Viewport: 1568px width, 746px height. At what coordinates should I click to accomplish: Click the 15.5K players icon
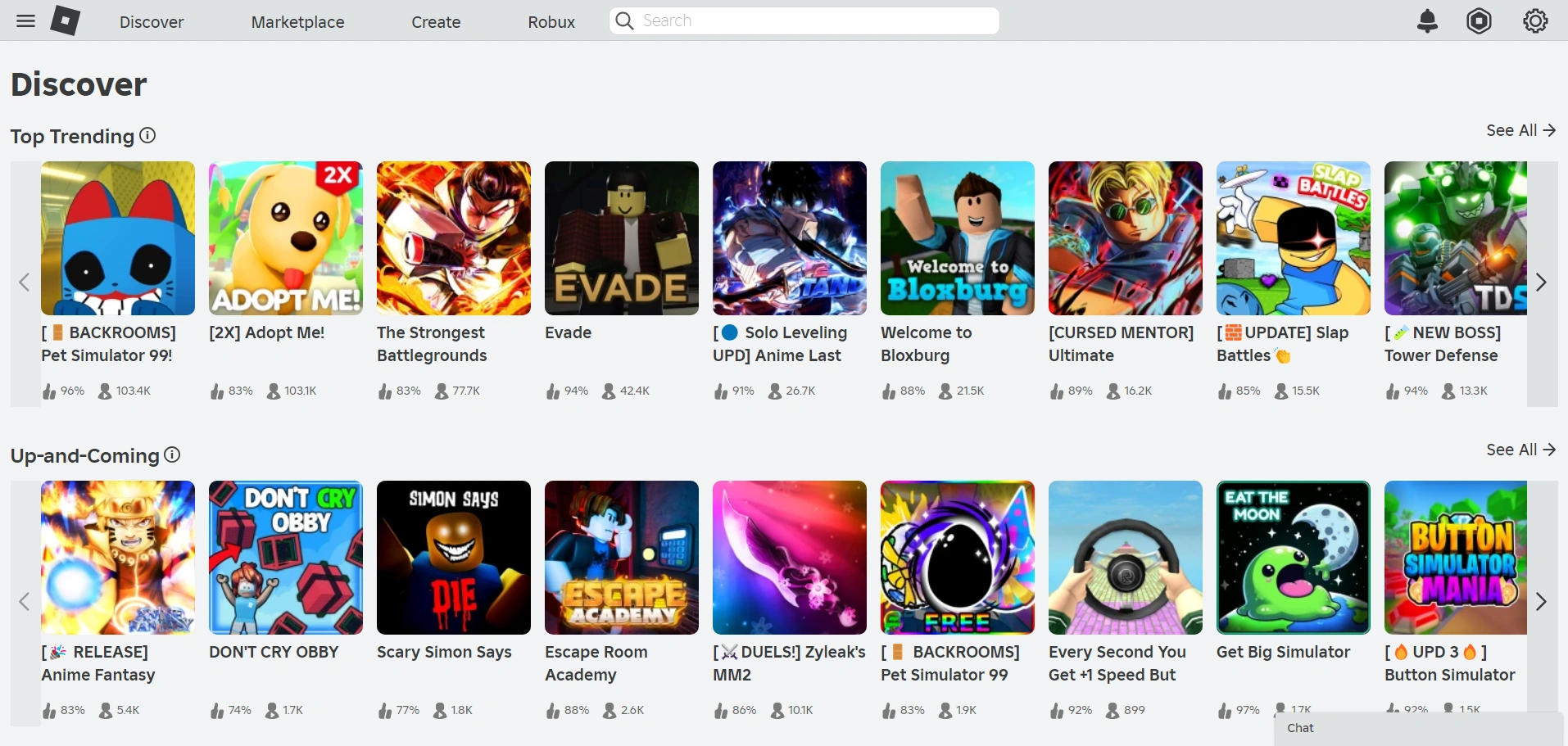[1281, 391]
